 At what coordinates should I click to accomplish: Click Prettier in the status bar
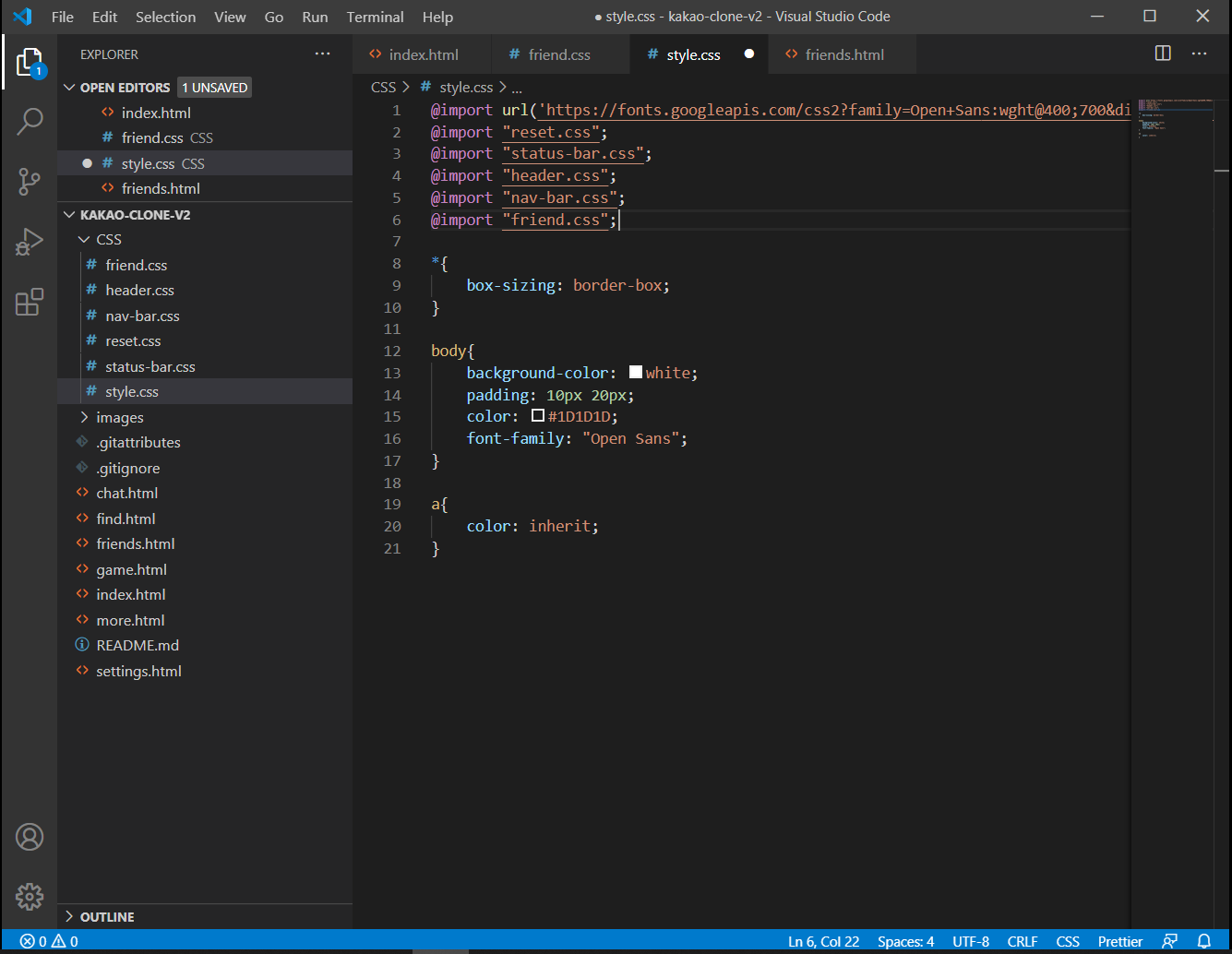pyautogui.click(x=1120, y=941)
